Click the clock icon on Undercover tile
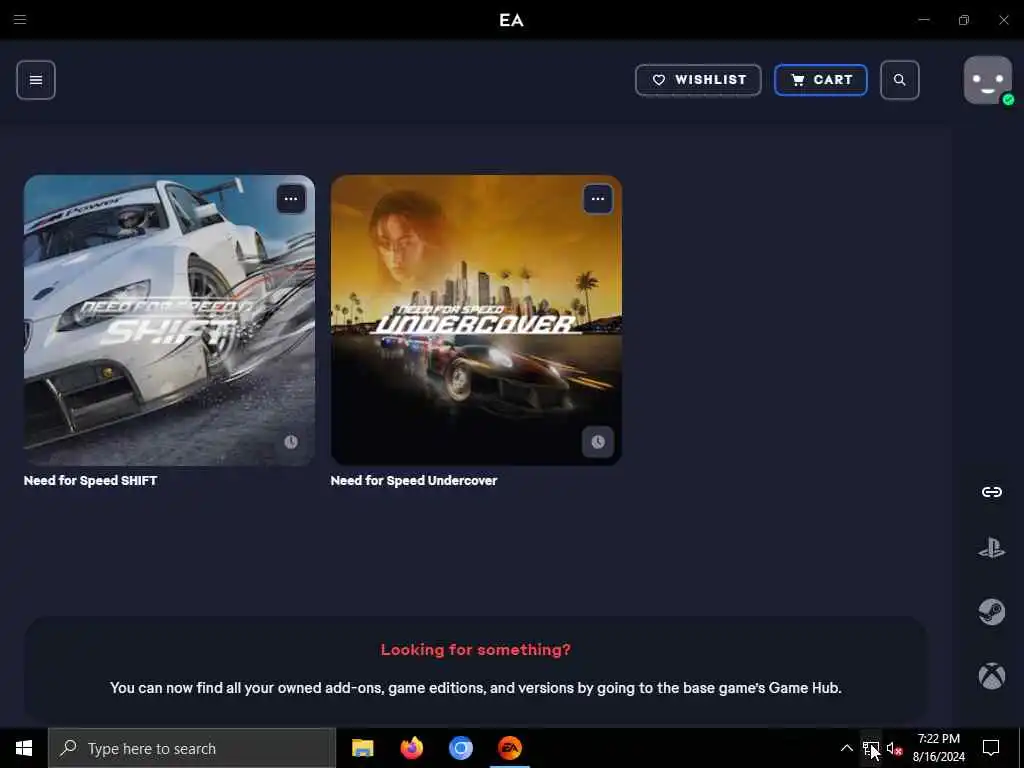The width and height of the screenshot is (1024, 768). coord(598,442)
